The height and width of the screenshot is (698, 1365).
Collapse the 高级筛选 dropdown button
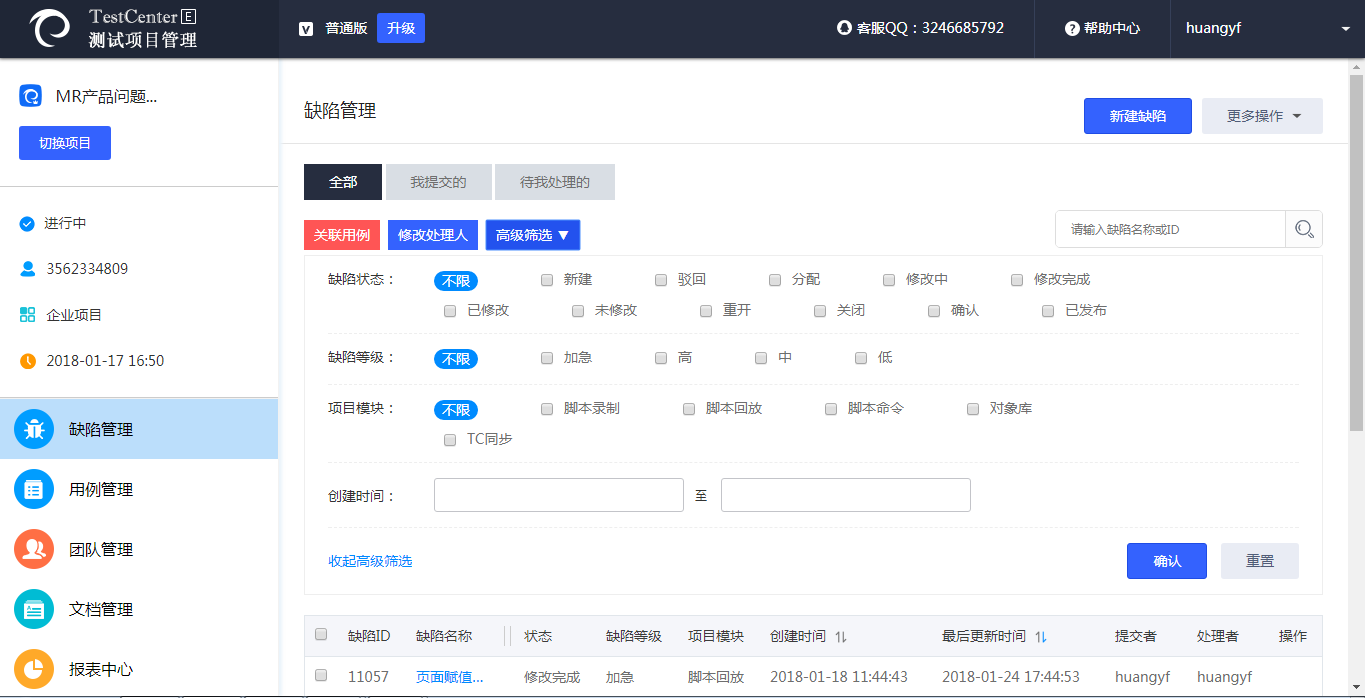click(533, 235)
